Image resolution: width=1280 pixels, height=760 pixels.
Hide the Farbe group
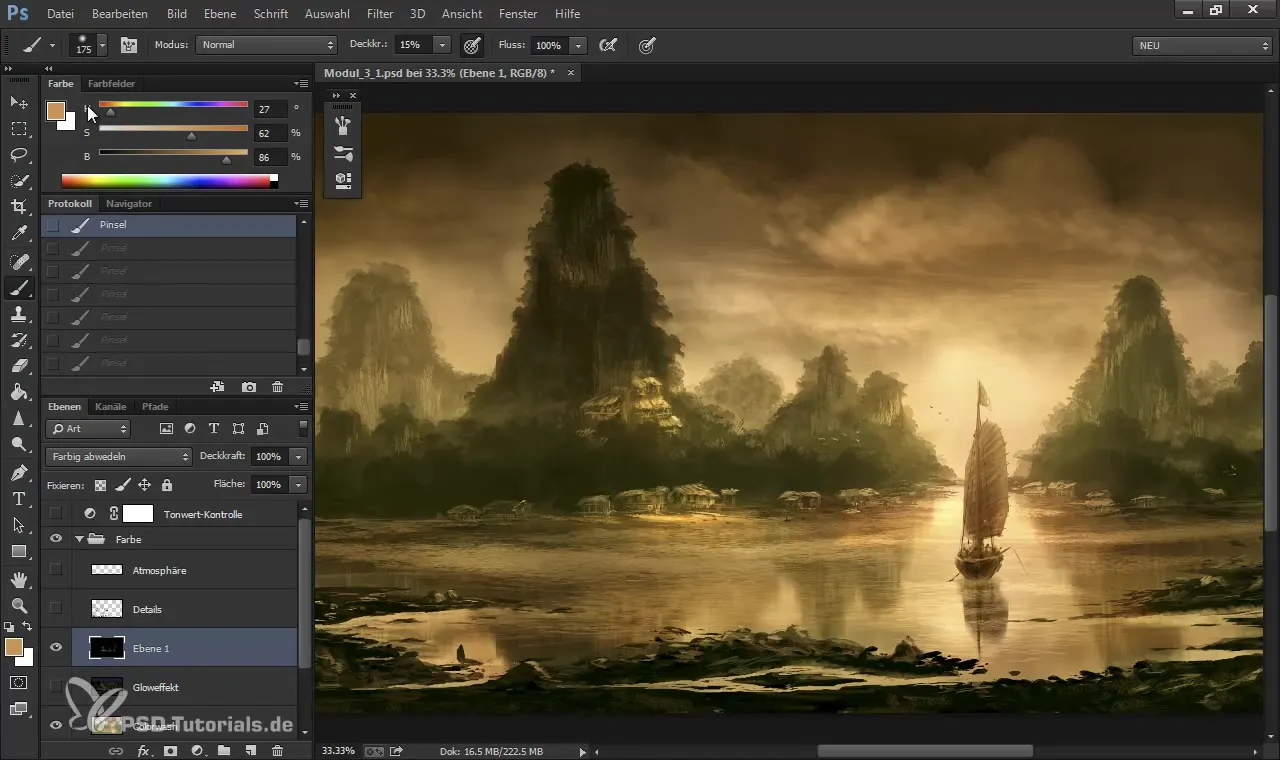(56, 539)
